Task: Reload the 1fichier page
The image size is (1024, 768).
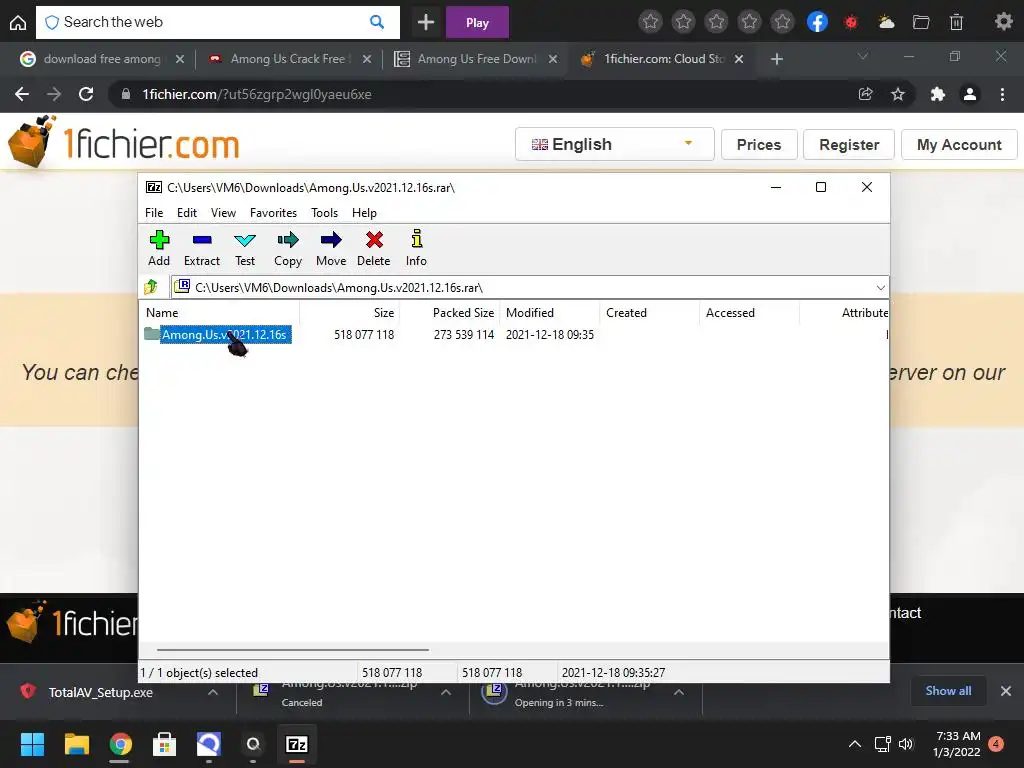Action: (x=86, y=94)
